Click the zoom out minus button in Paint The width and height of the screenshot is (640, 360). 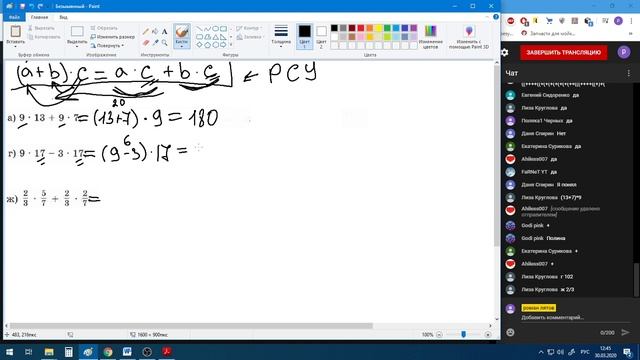pyautogui.click(x=439, y=335)
